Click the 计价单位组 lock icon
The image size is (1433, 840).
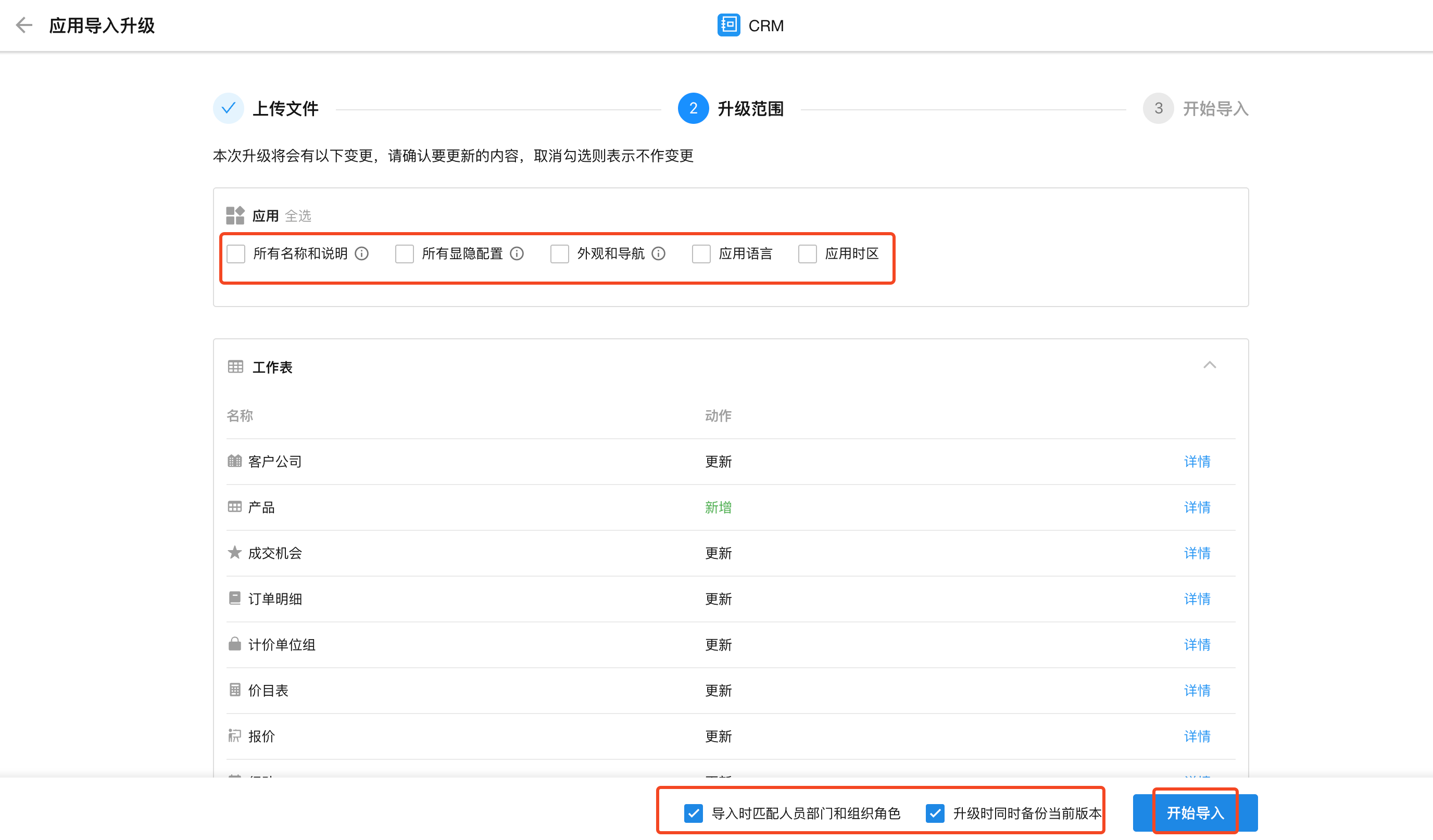[x=234, y=644]
